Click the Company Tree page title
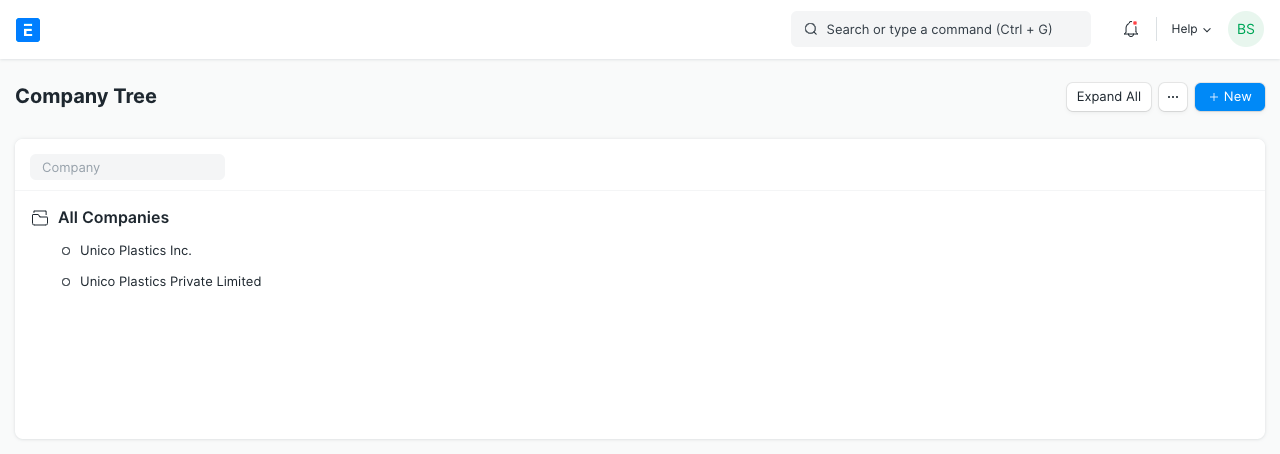This screenshot has width=1280, height=454. (86, 96)
